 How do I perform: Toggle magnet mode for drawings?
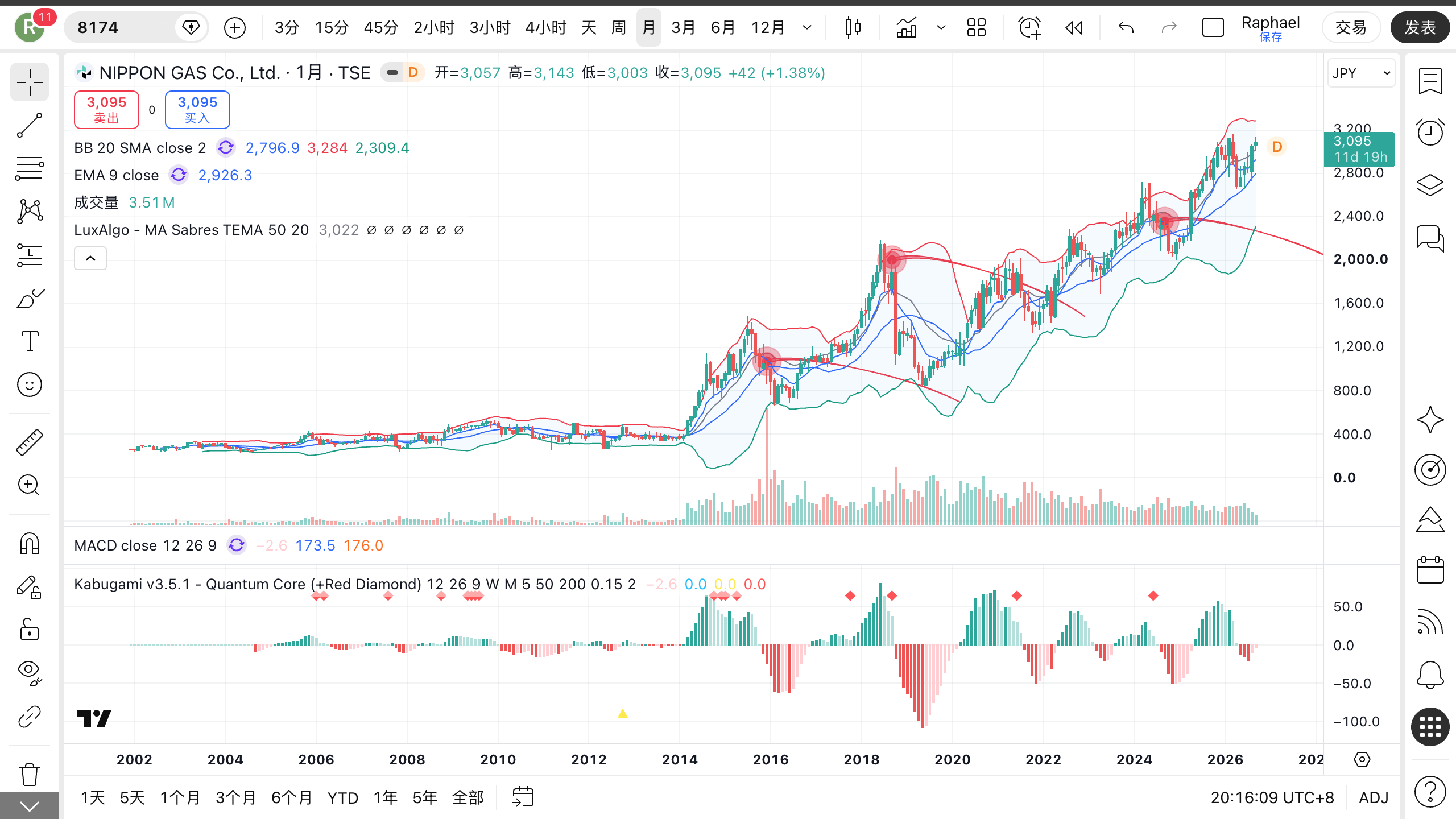[30, 544]
